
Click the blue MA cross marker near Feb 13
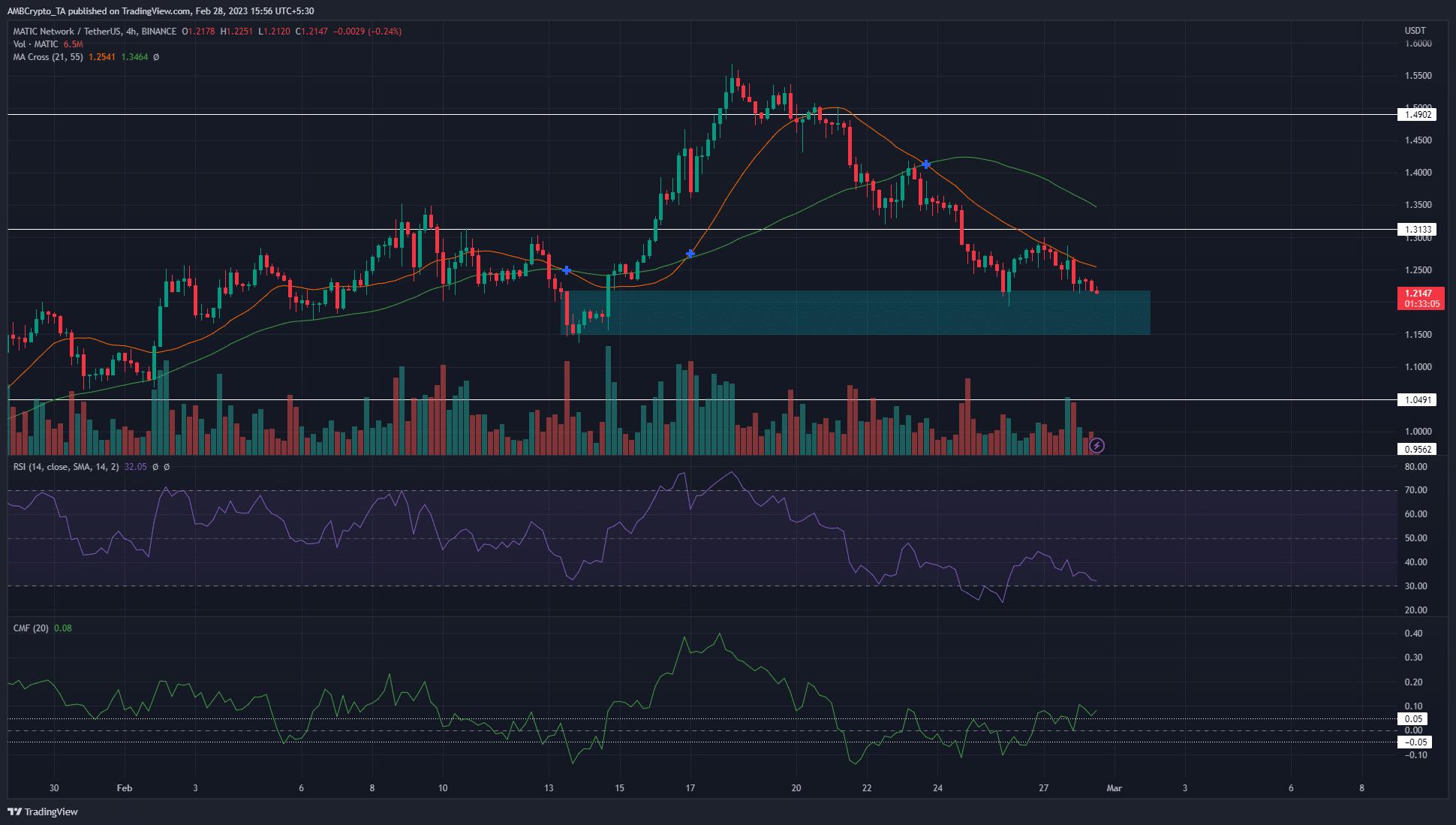click(567, 269)
